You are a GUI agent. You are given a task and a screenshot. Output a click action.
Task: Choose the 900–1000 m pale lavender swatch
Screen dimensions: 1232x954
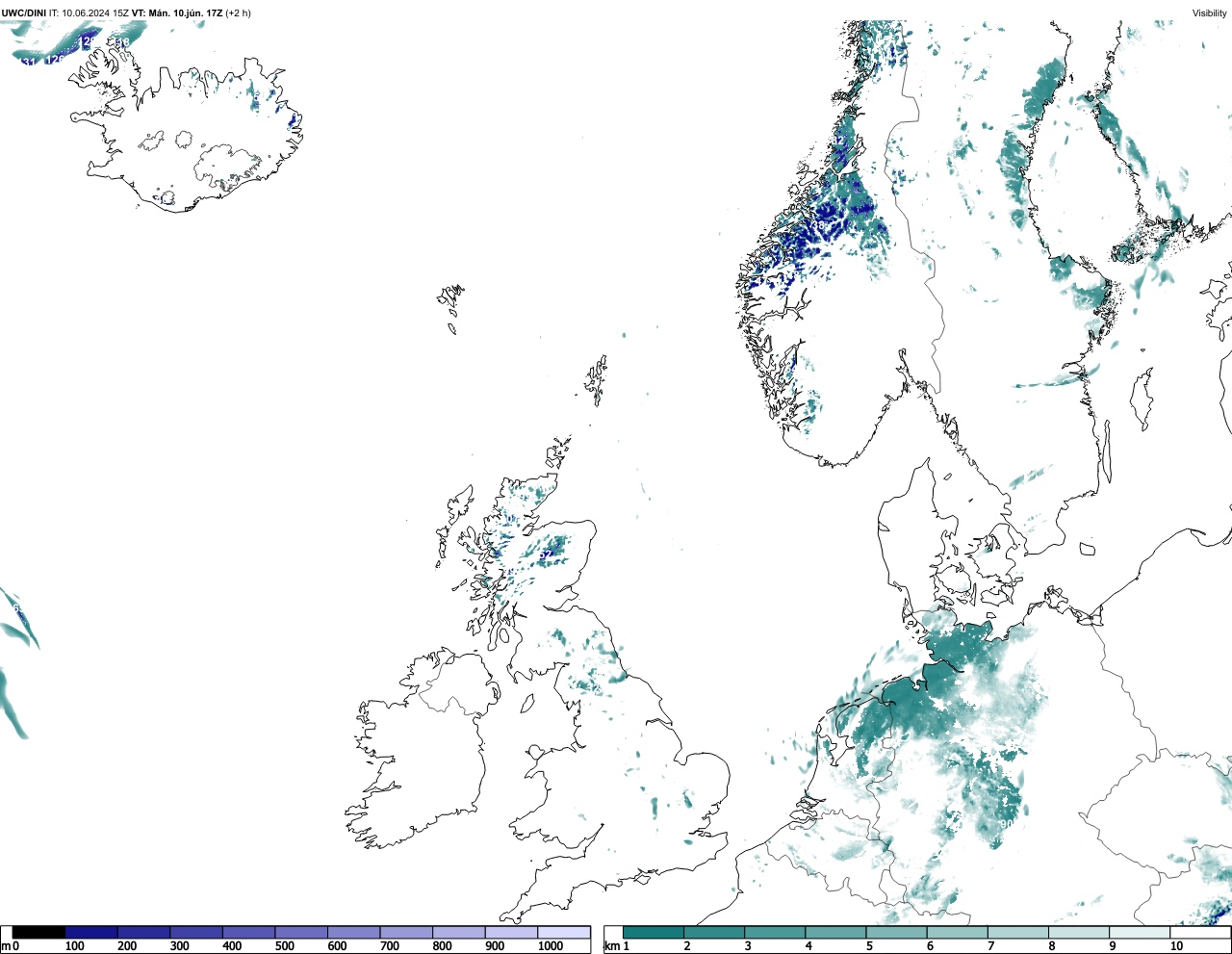click(x=511, y=932)
